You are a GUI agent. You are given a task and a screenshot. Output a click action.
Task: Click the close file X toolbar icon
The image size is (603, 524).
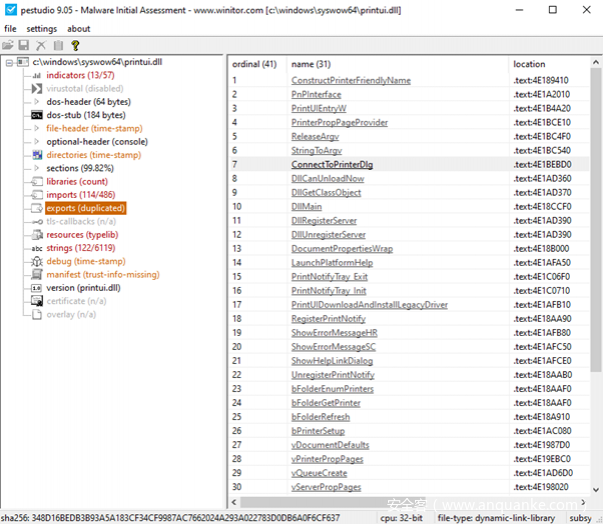tap(41, 46)
